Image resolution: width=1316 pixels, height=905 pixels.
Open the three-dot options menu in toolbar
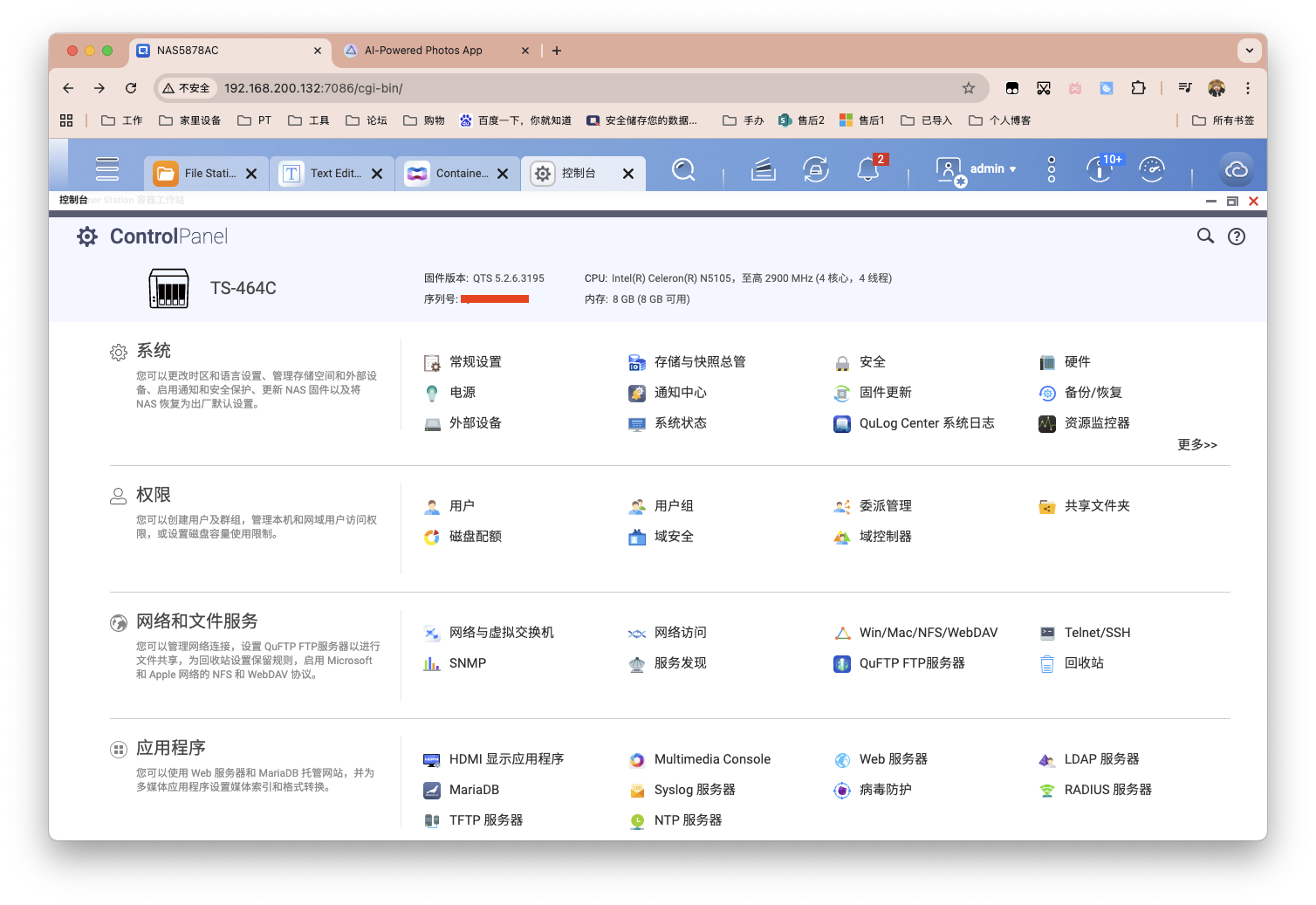pyautogui.click(x=1051, y=169)
